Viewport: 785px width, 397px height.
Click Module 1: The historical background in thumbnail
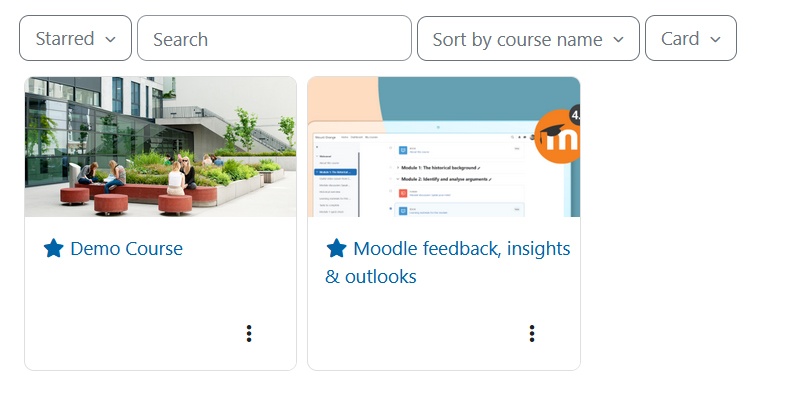tap(441, 168)
